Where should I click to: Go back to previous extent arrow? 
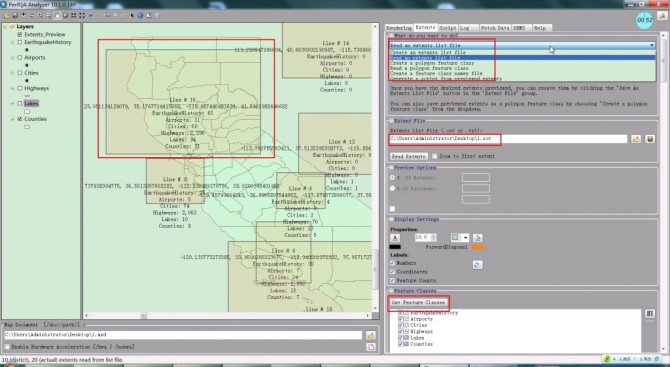coord(91,15)
